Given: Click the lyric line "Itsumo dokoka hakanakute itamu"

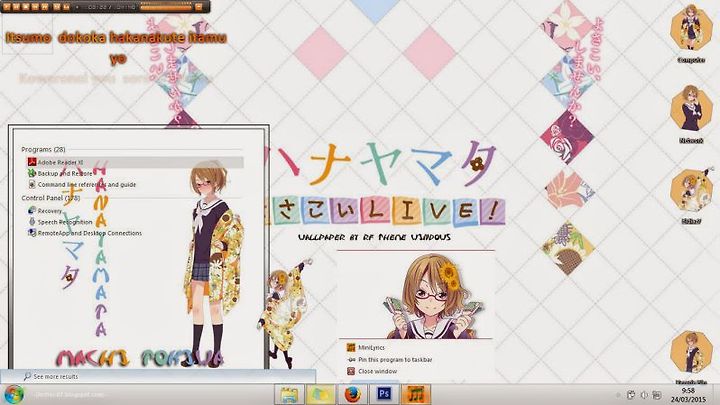Looking at the screenshot, I should click(x=116, y=37).
